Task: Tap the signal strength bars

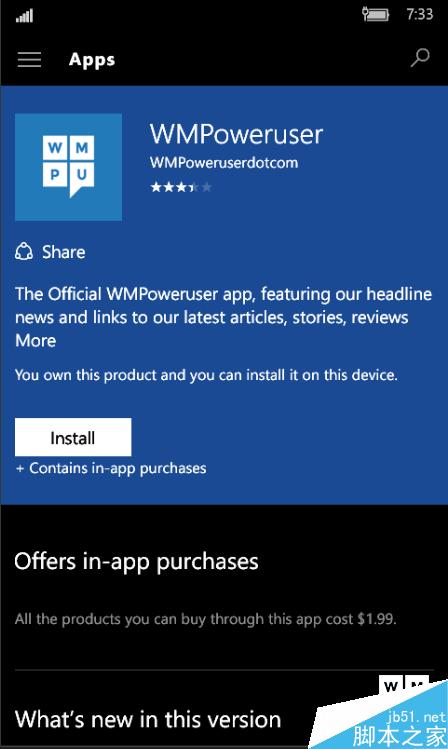Action: click(x=24, y=16)
